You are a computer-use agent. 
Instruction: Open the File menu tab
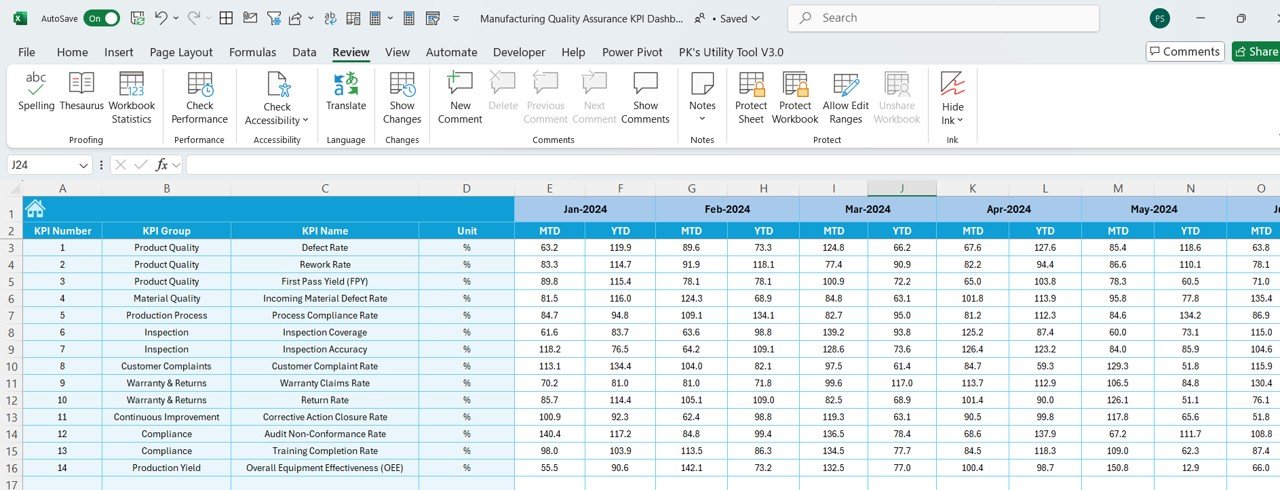pyautogui.click(x=27, y=52)
